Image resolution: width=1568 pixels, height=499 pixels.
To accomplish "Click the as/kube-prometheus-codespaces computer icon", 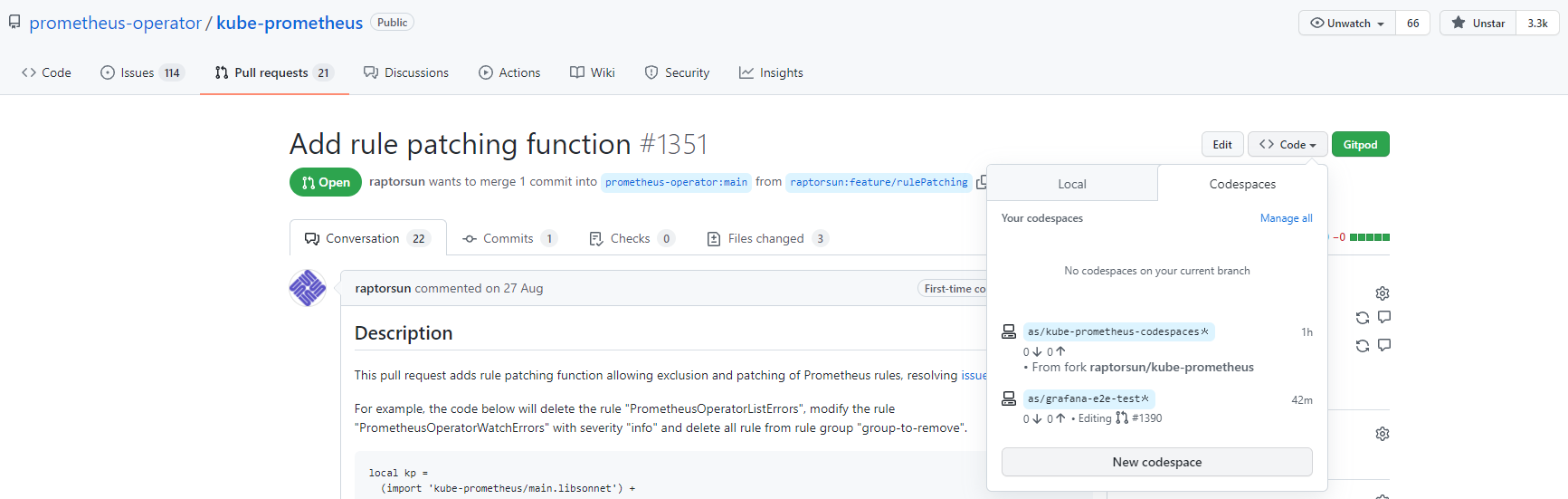I will click(x=1009, y=331).
